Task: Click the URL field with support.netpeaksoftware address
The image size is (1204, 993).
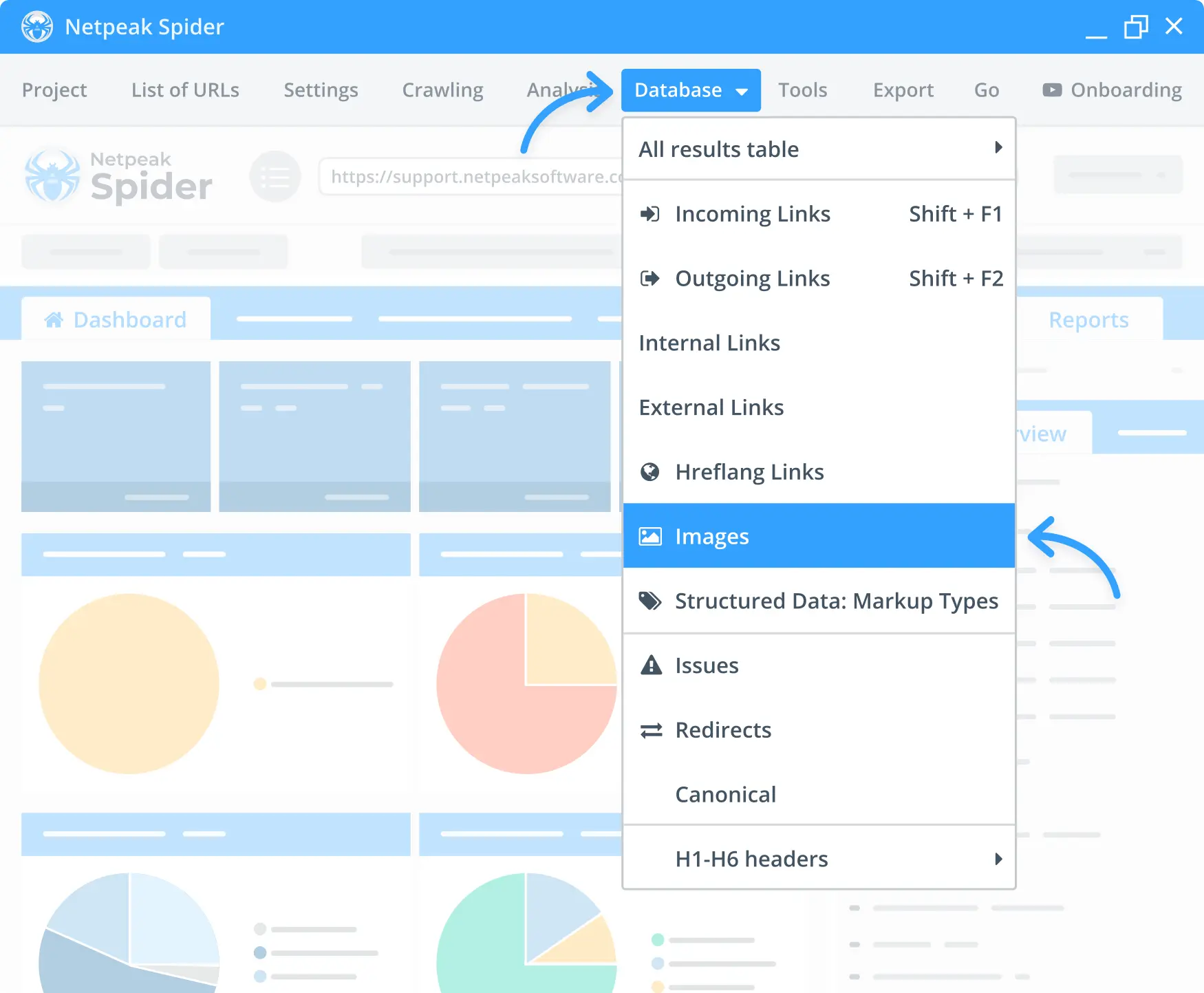Action: [472, 177]
